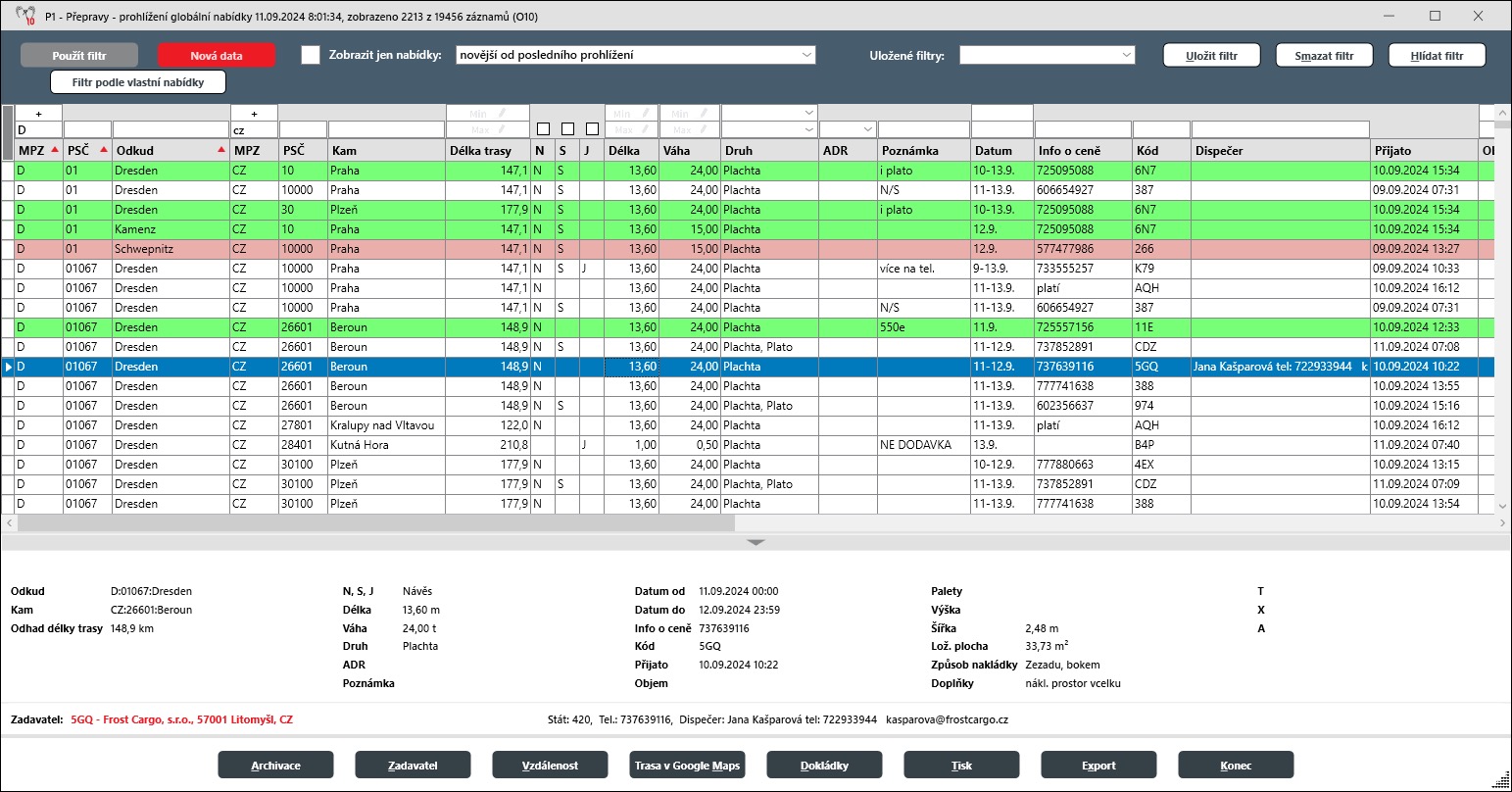Click the destination MPZ plus button
The width and height of the screenshot is (1512, 792).
(x=254, y=114)
